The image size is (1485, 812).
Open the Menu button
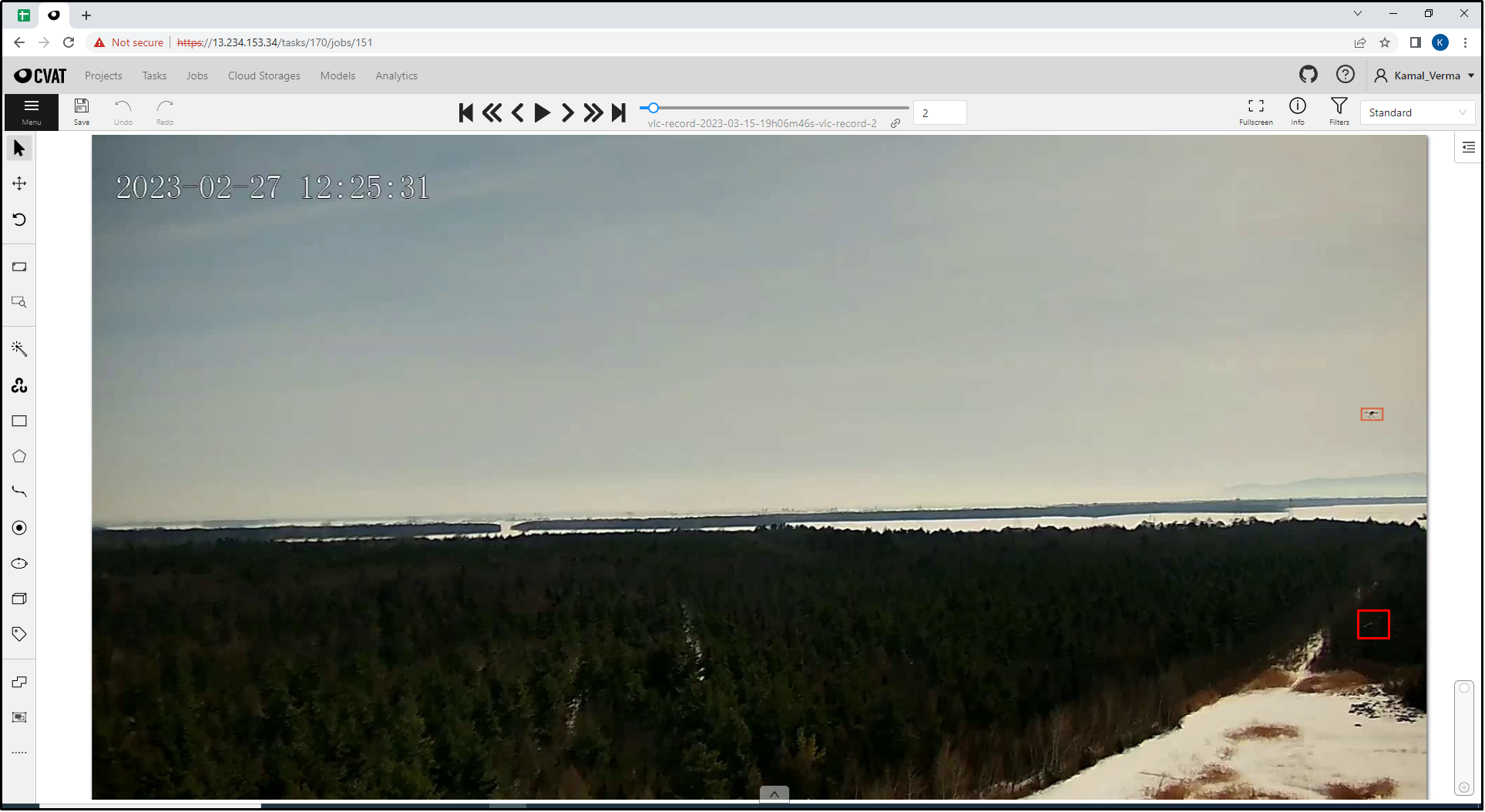click(x=32, y=112)
